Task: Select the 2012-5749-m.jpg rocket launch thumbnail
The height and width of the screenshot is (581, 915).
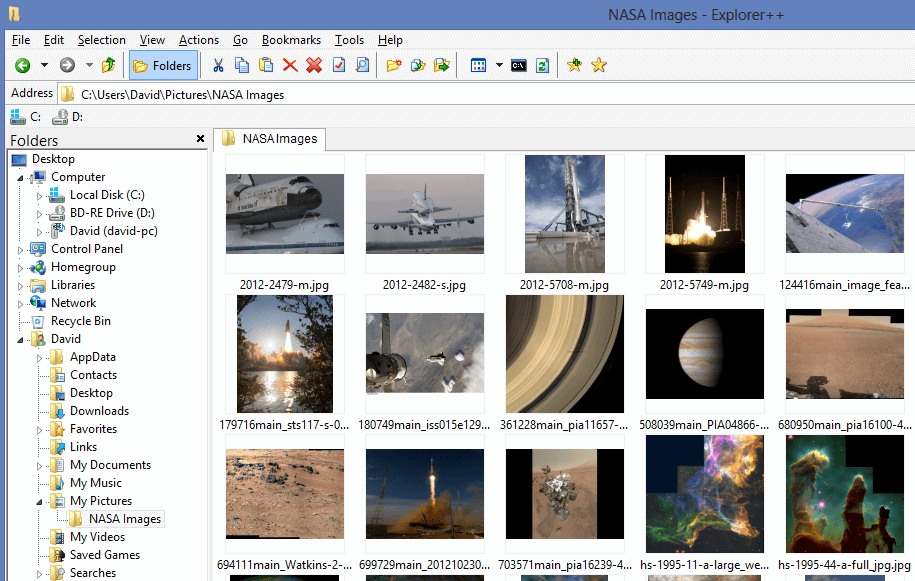Action: click(705, 214)
